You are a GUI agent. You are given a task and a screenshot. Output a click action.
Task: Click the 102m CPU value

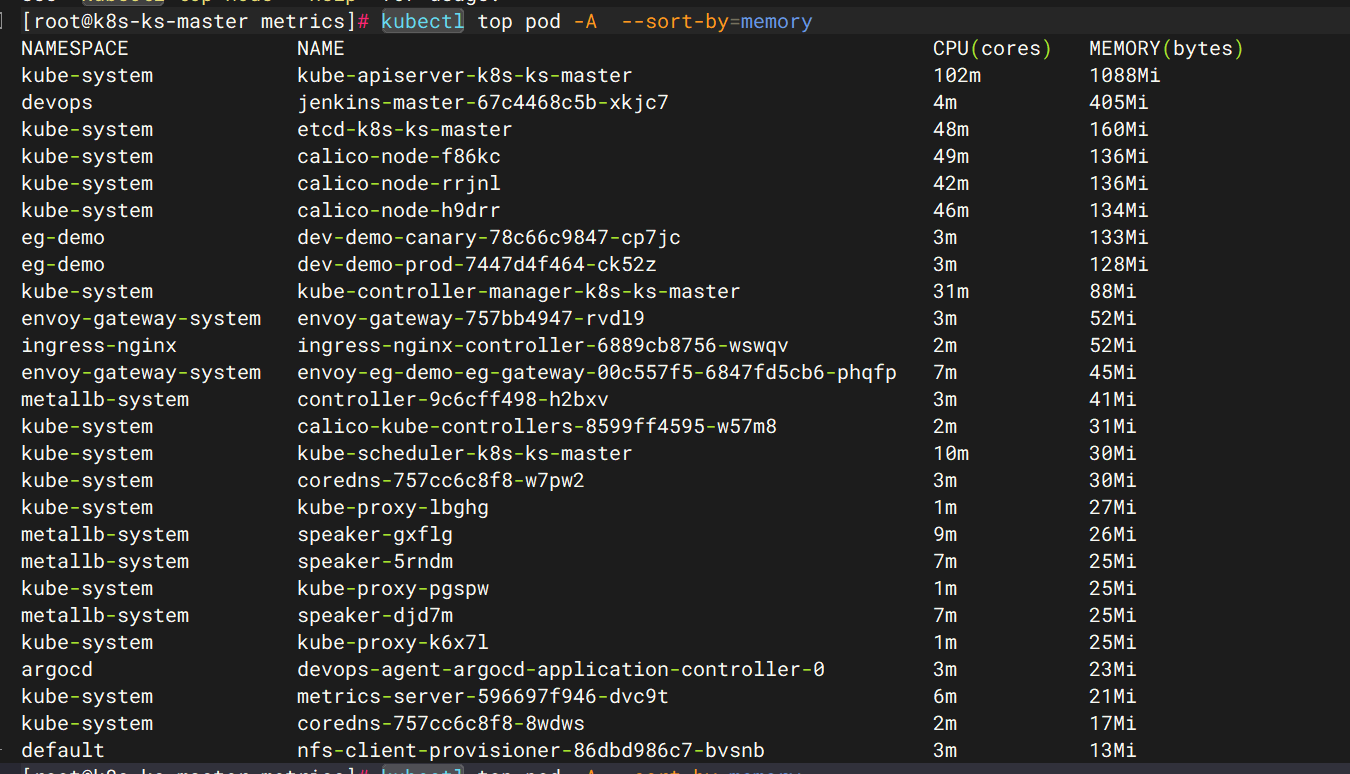click(x=950, y=75)
